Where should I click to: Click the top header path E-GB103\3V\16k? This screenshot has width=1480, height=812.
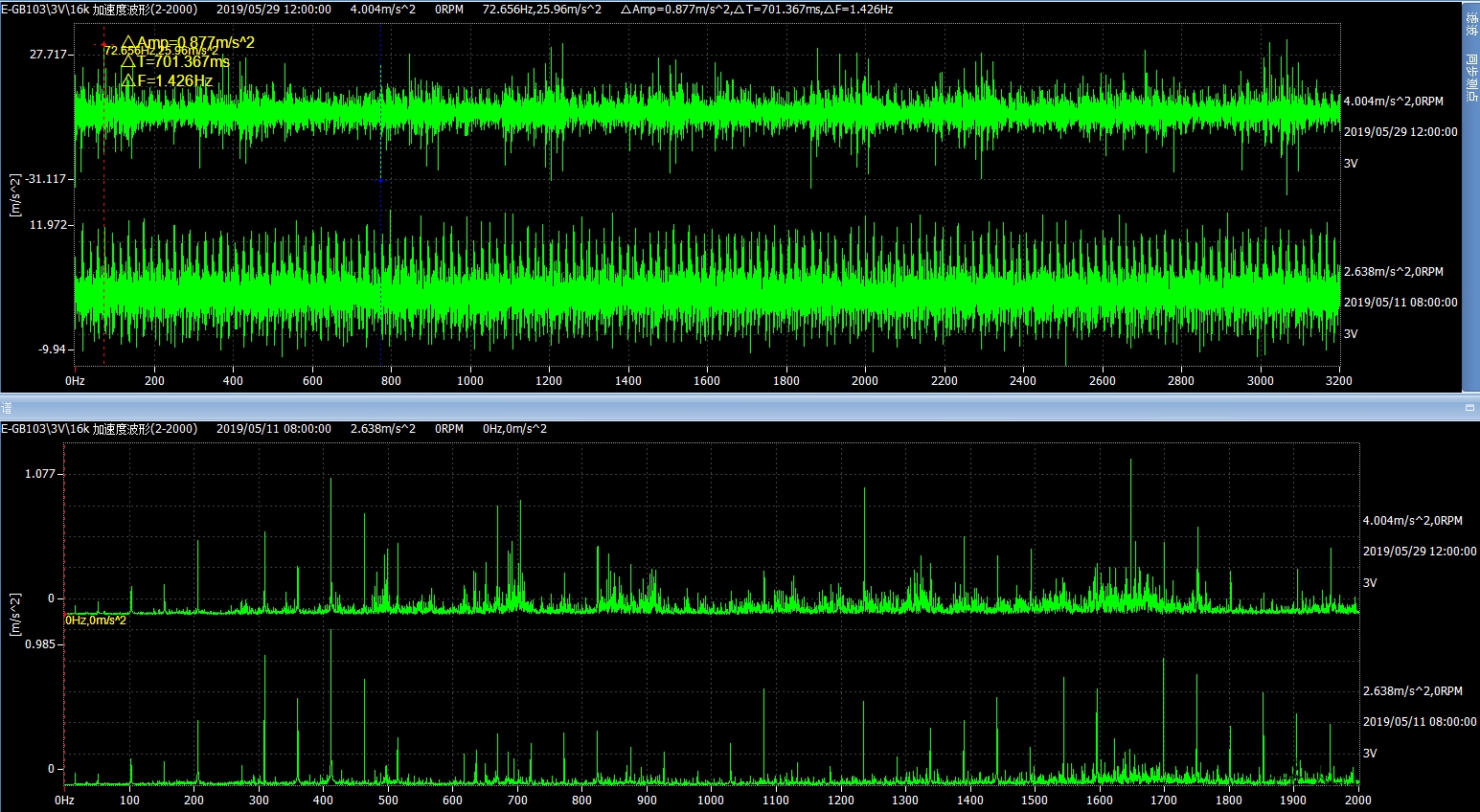(45, 10)
